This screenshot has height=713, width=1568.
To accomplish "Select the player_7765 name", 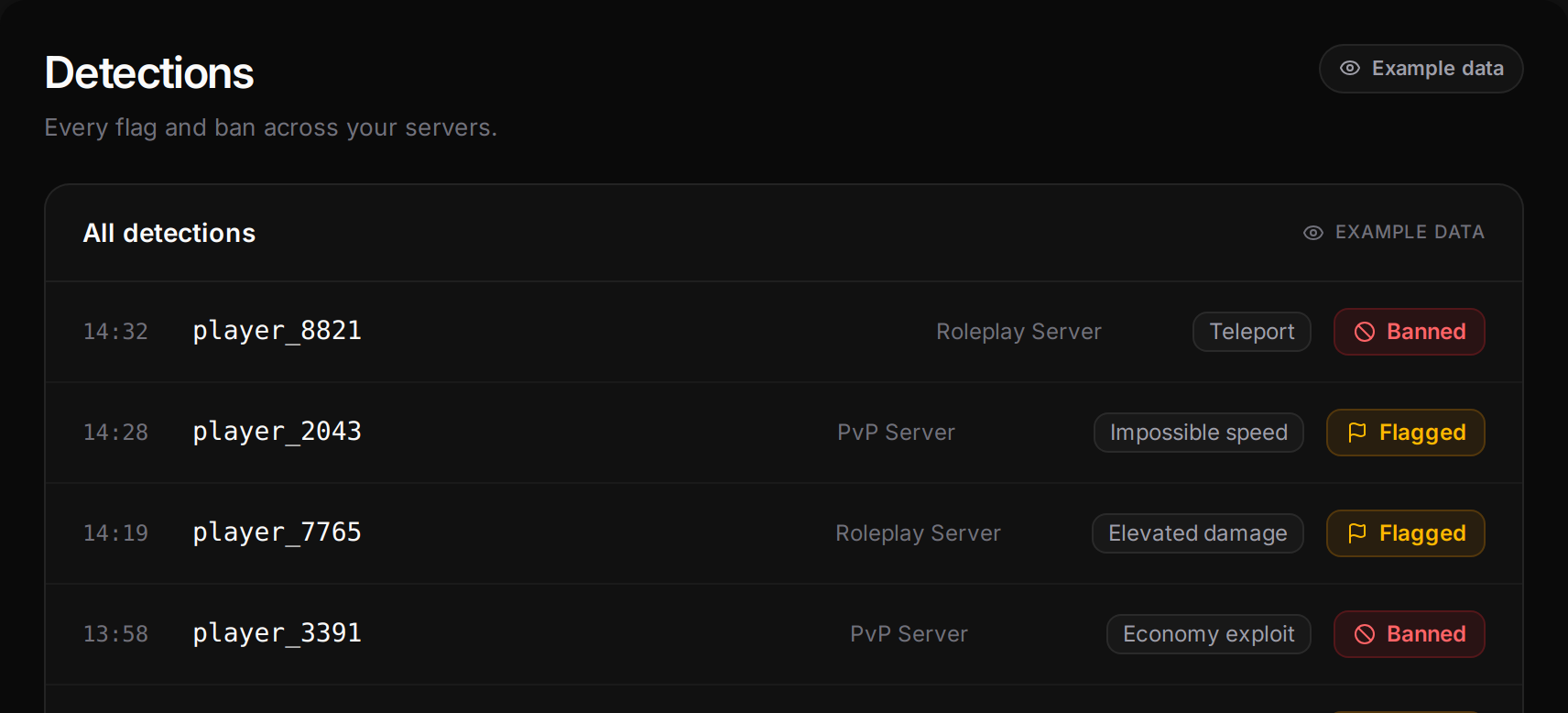I will click(x=277, y=532).
